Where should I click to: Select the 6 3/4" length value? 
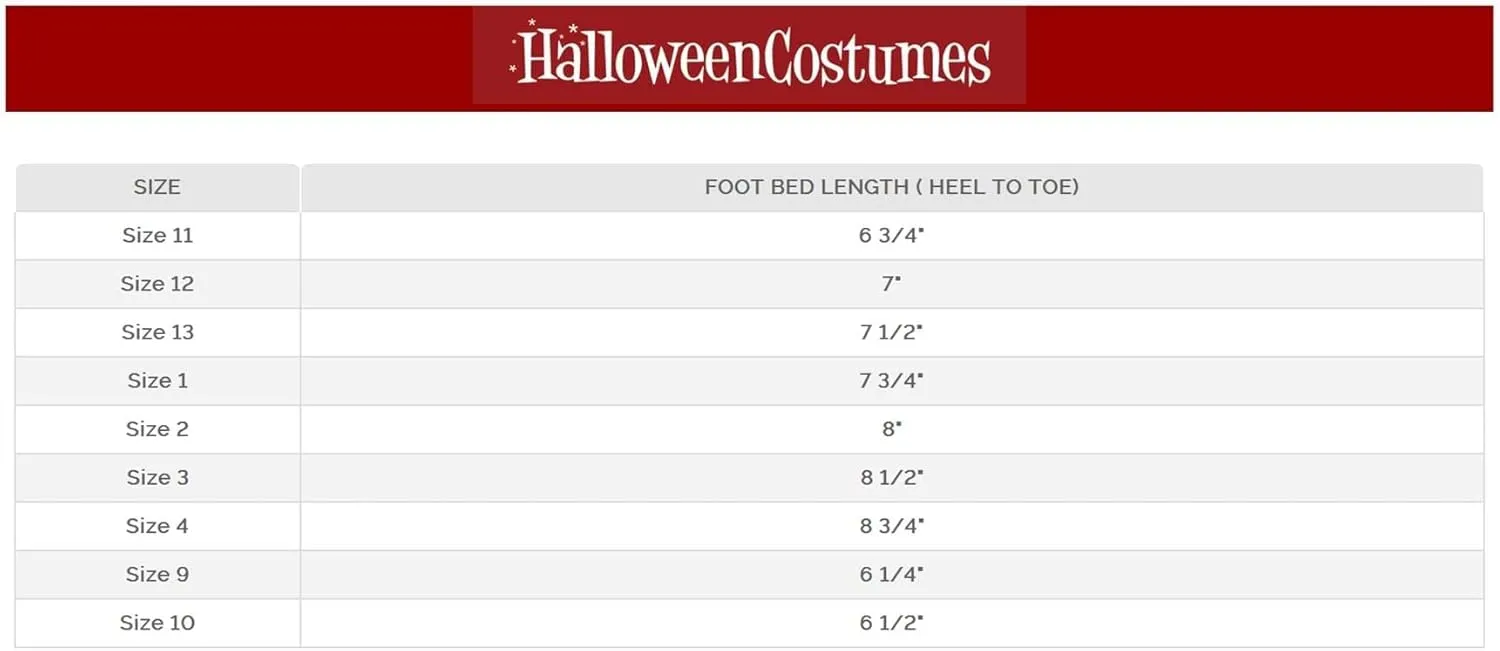(x=891, y=236)
